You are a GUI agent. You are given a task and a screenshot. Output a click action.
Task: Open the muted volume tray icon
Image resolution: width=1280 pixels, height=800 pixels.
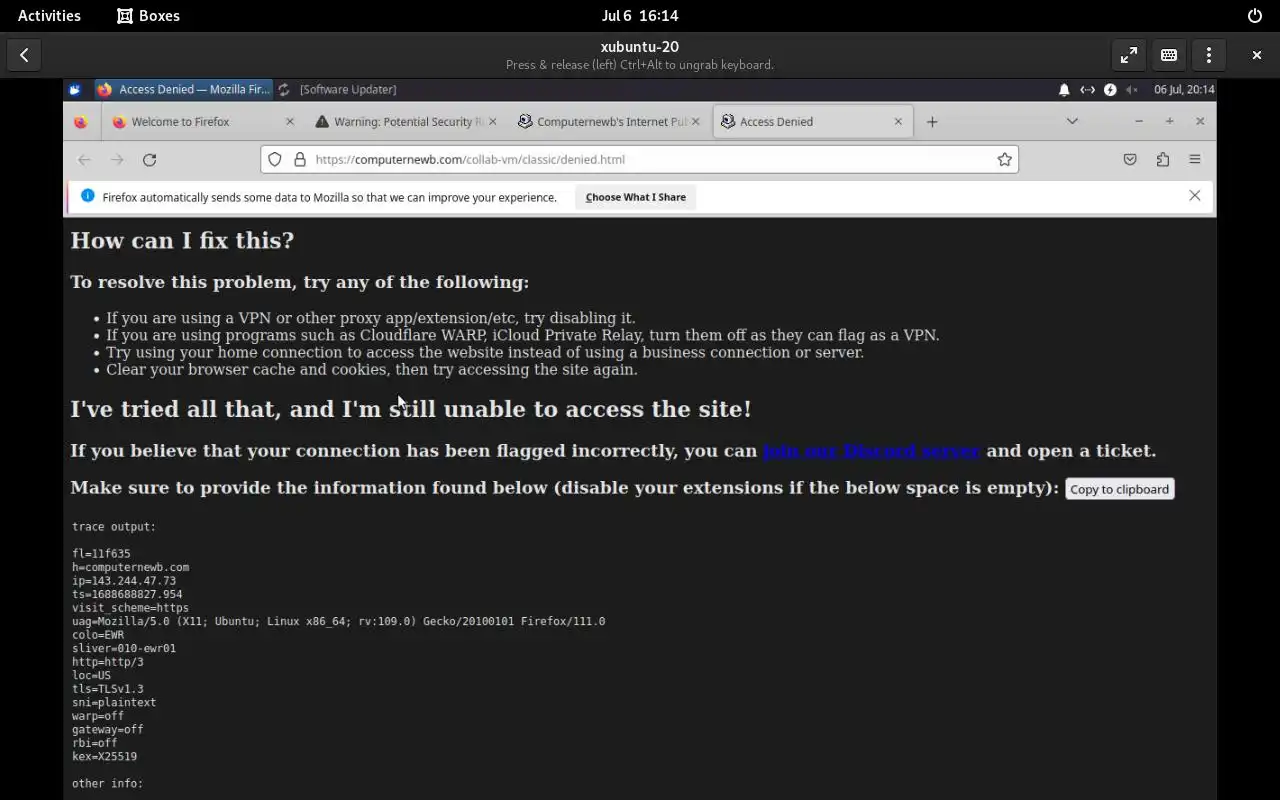tap(1132, 89)
